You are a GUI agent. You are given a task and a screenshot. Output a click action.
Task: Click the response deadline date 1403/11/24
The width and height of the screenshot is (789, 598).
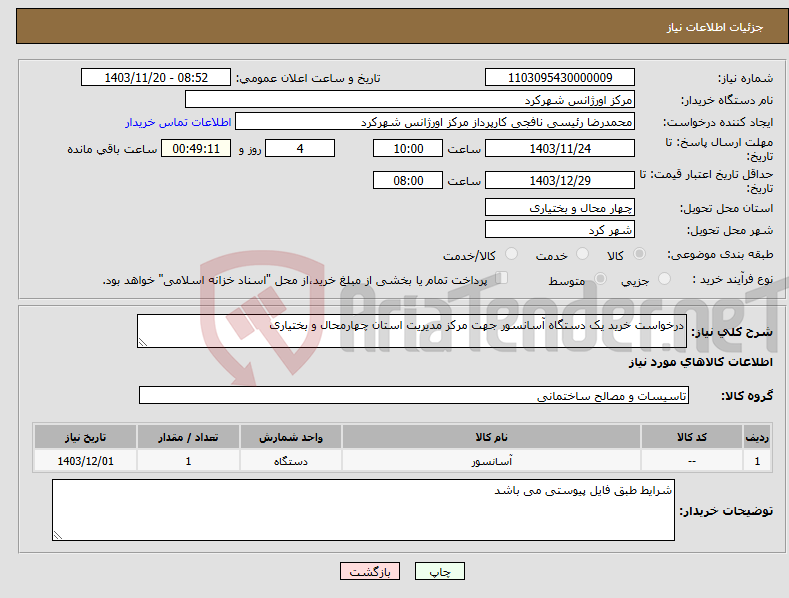pyautogui.click(x=560, y=148)
